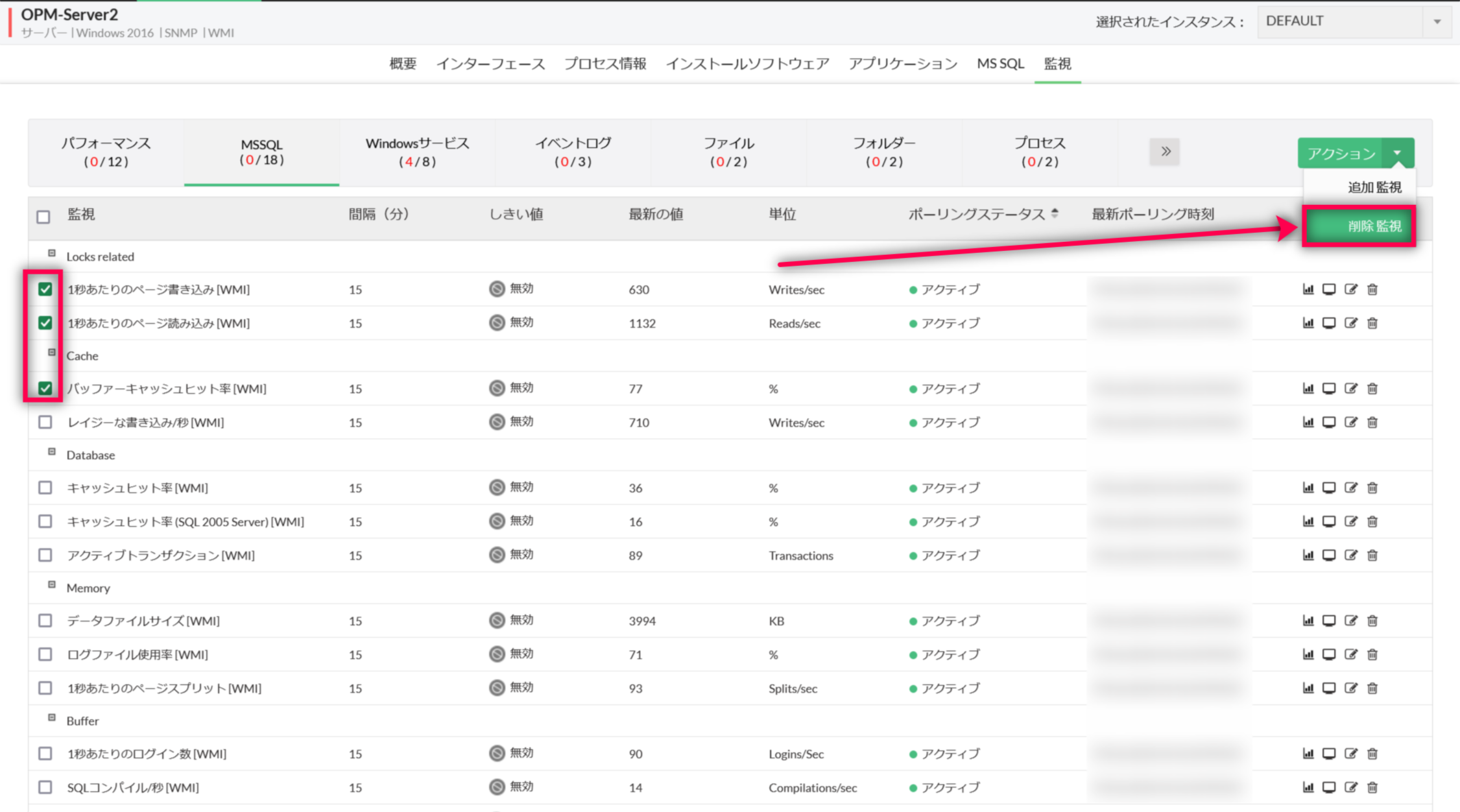This screenshot has height=812, width=1460.
Task: Edit the バッファーキャッシュヒット率 monitor
Action: pyautogui.click(x=1350, y=388)
